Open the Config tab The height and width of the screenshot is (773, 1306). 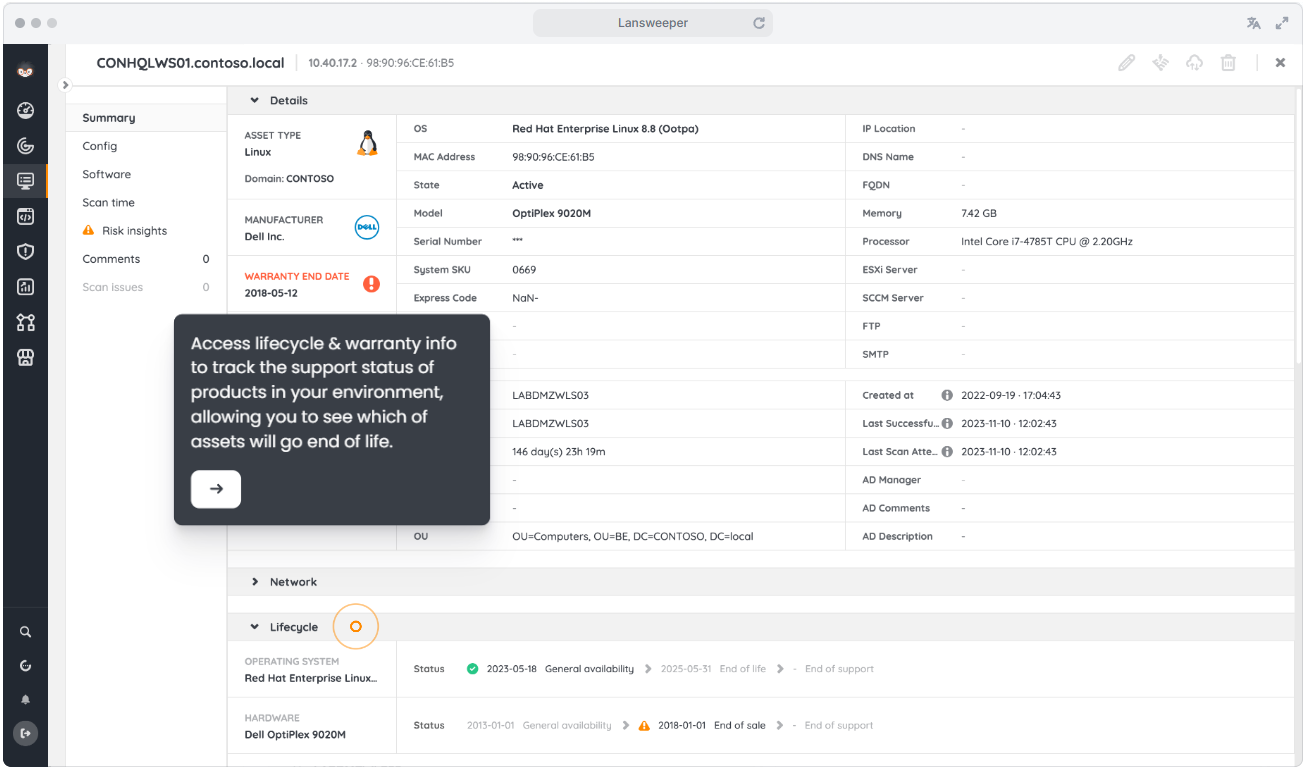point(146,146)
